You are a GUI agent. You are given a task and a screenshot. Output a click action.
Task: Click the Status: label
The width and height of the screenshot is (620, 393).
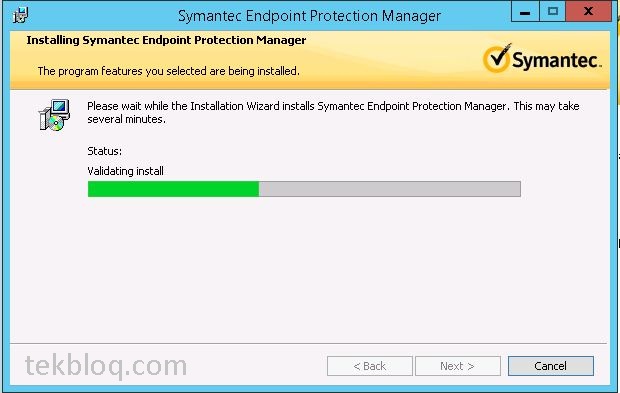(105, 151)
